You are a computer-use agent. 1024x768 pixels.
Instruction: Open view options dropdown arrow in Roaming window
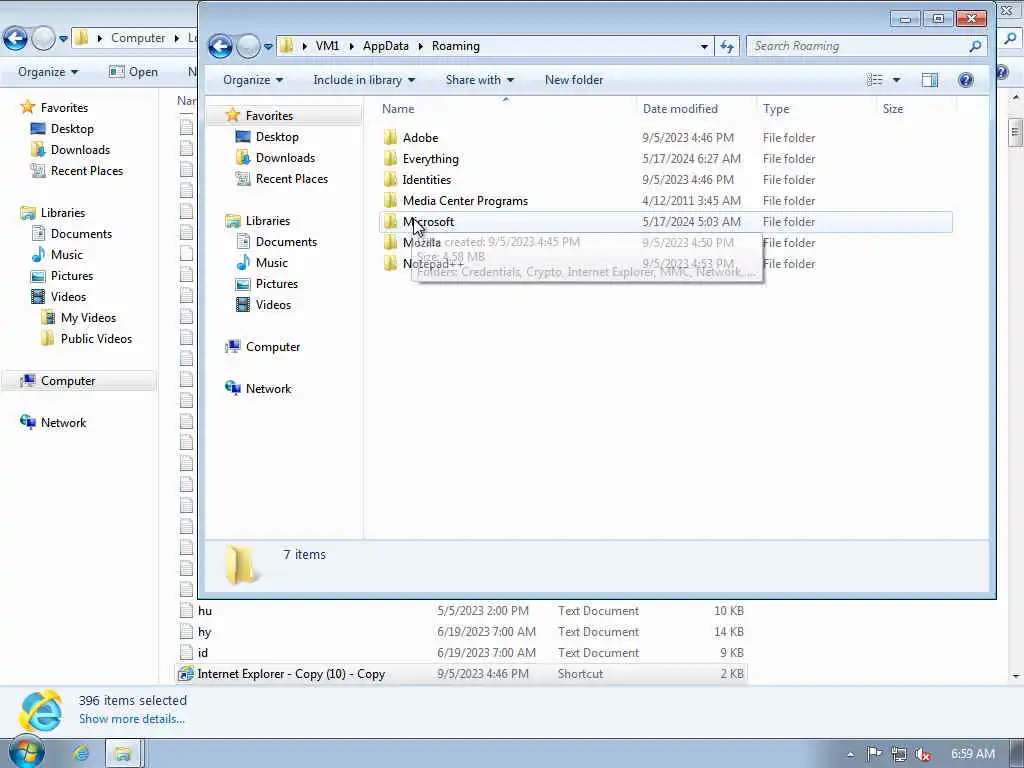tap(896, 80)
